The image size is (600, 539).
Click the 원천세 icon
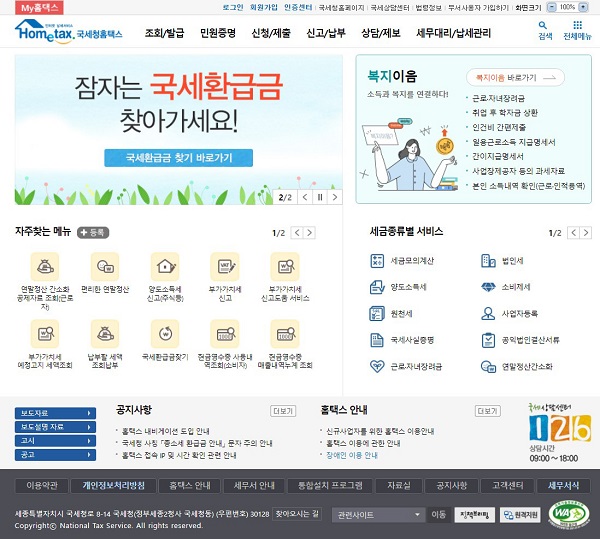point(377,314)
